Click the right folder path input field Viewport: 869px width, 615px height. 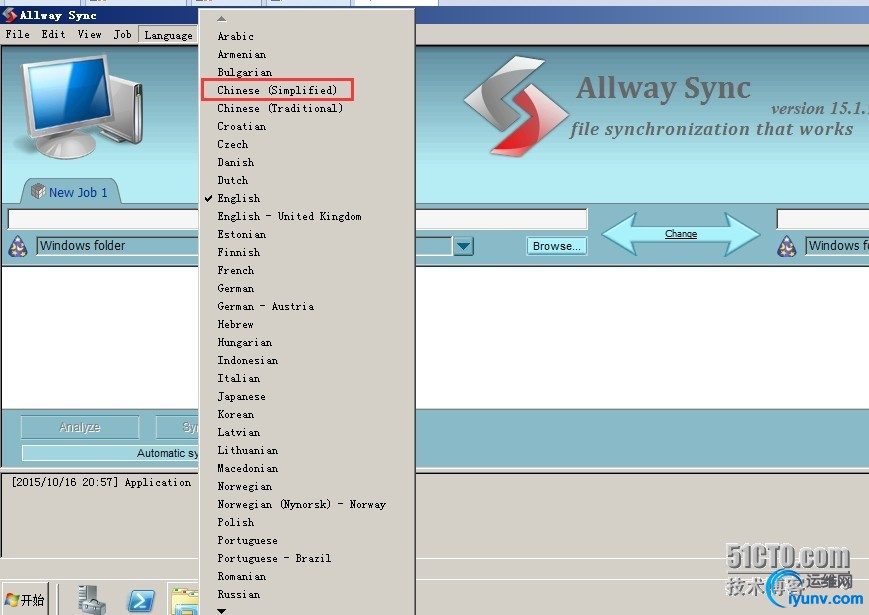coord(822,219)
